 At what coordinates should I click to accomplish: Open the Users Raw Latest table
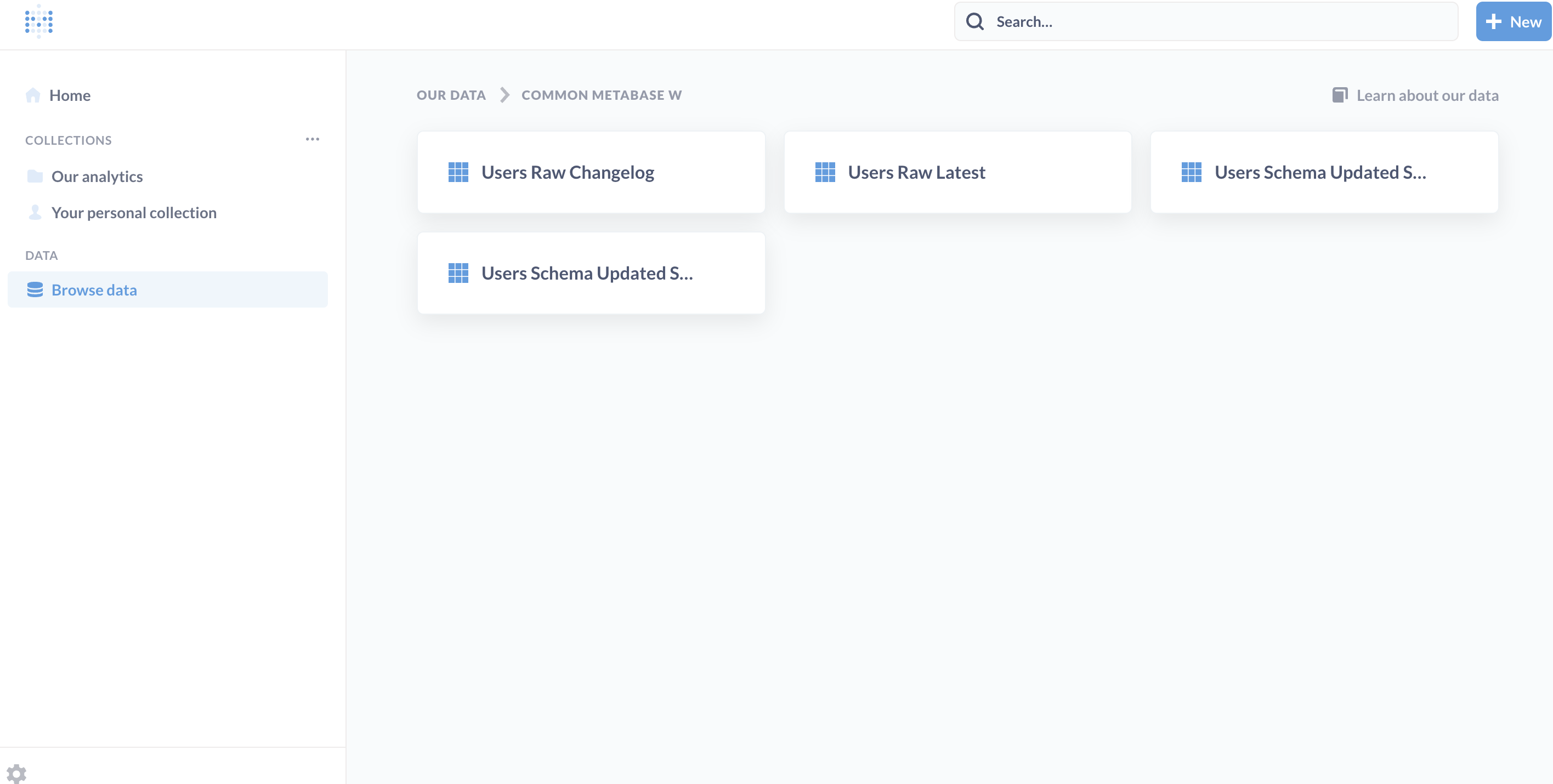[957, 172]
